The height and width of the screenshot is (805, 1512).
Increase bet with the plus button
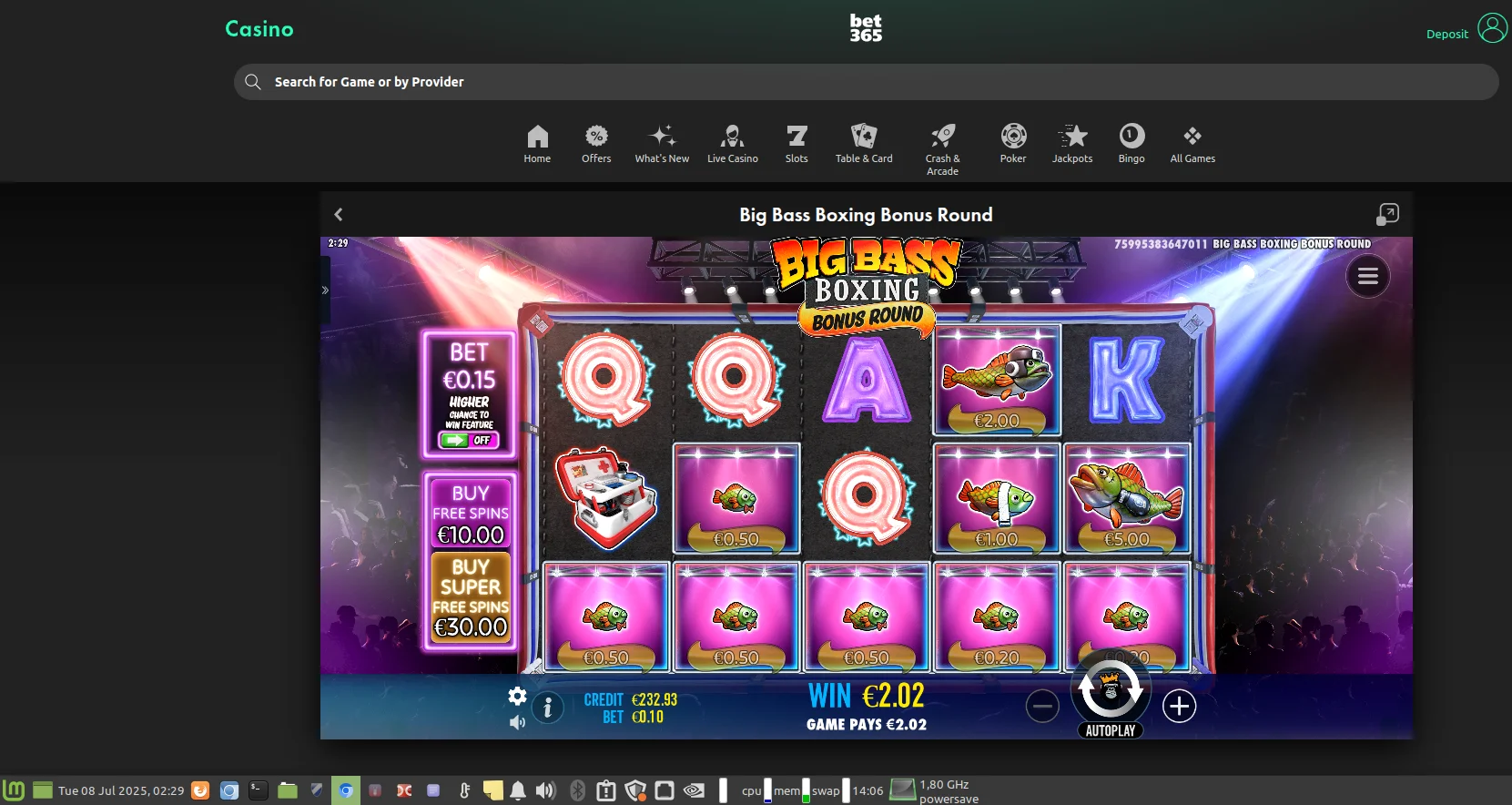(x=1179, y=706)
